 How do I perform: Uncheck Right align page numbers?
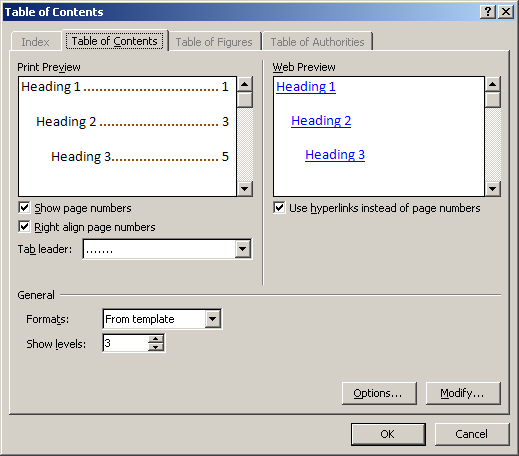(x=24, y=226)
